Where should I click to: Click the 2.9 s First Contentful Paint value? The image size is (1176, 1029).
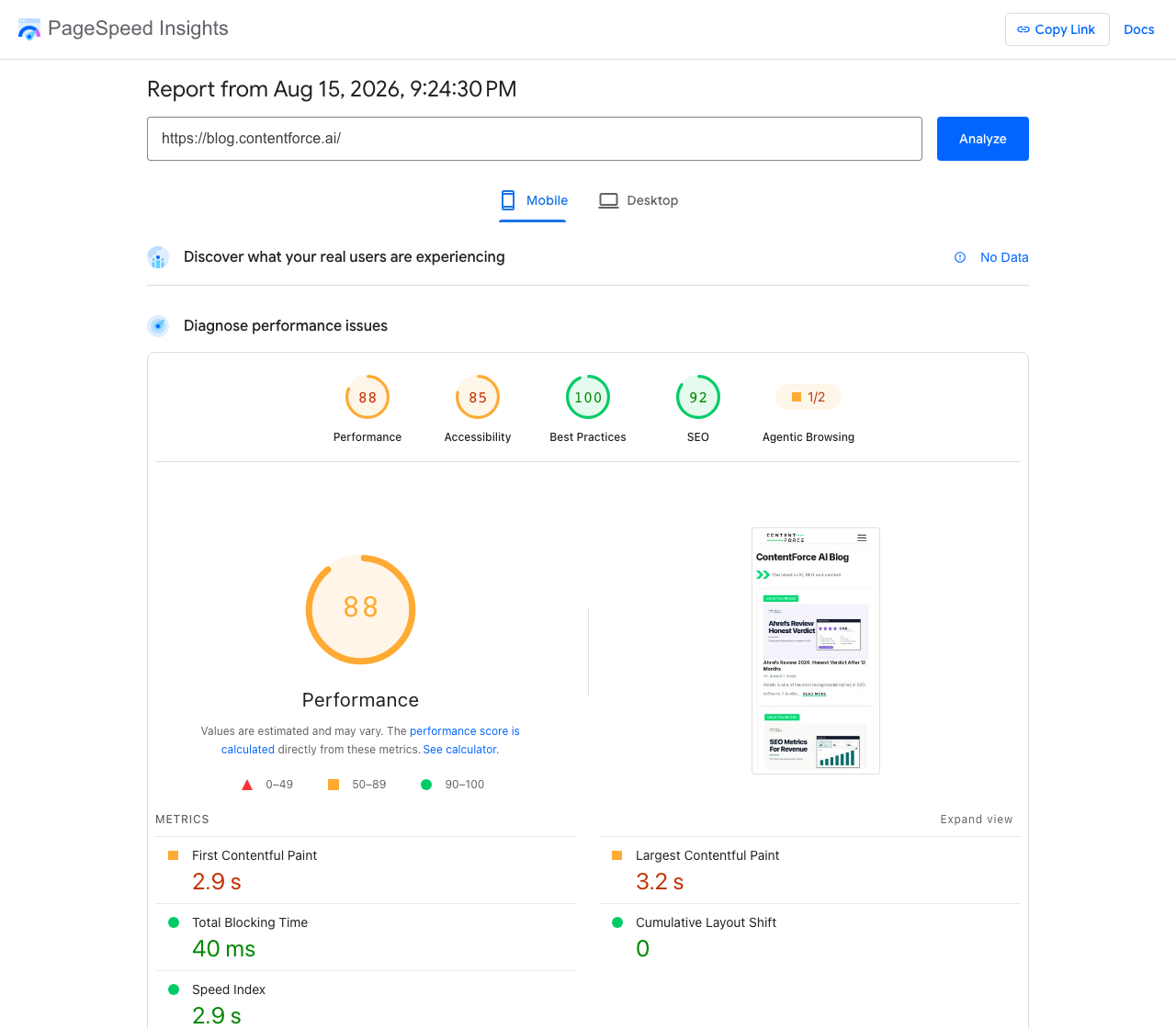point(217,882)
